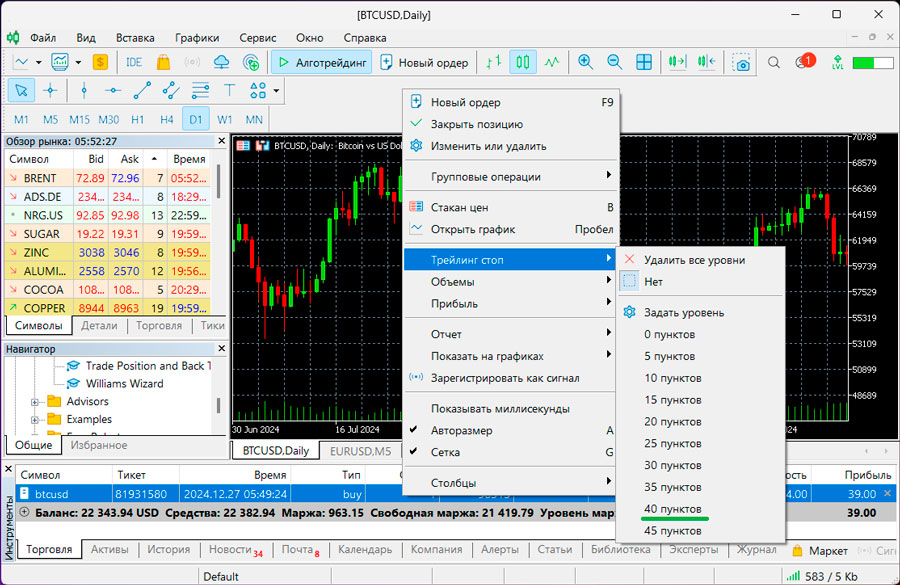This screenshot has width=900, height=585.
Task: Switch to bar chart display
Action: (494, 62)
